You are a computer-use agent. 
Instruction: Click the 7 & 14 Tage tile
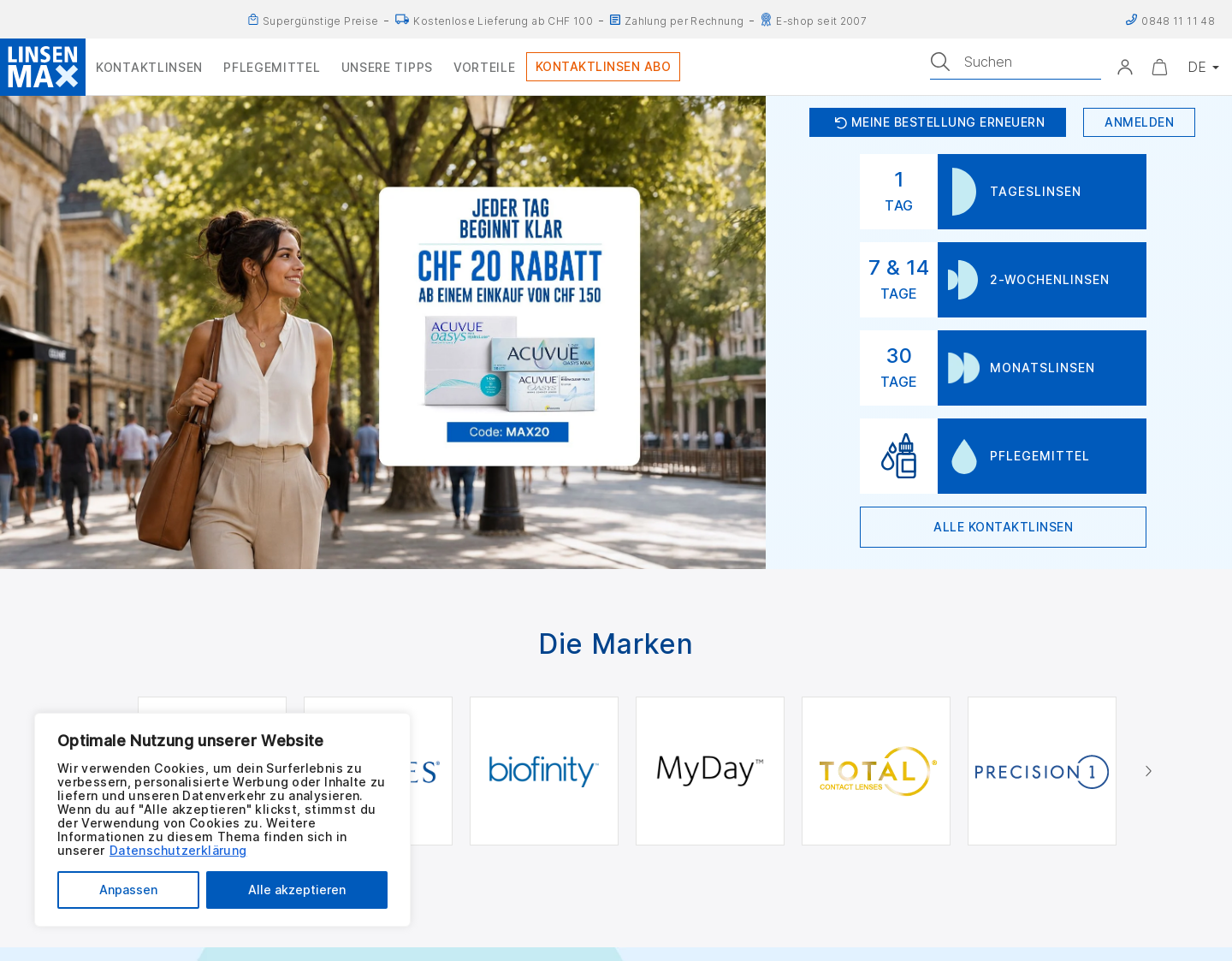pyautogui.click(x=898, y=280)
